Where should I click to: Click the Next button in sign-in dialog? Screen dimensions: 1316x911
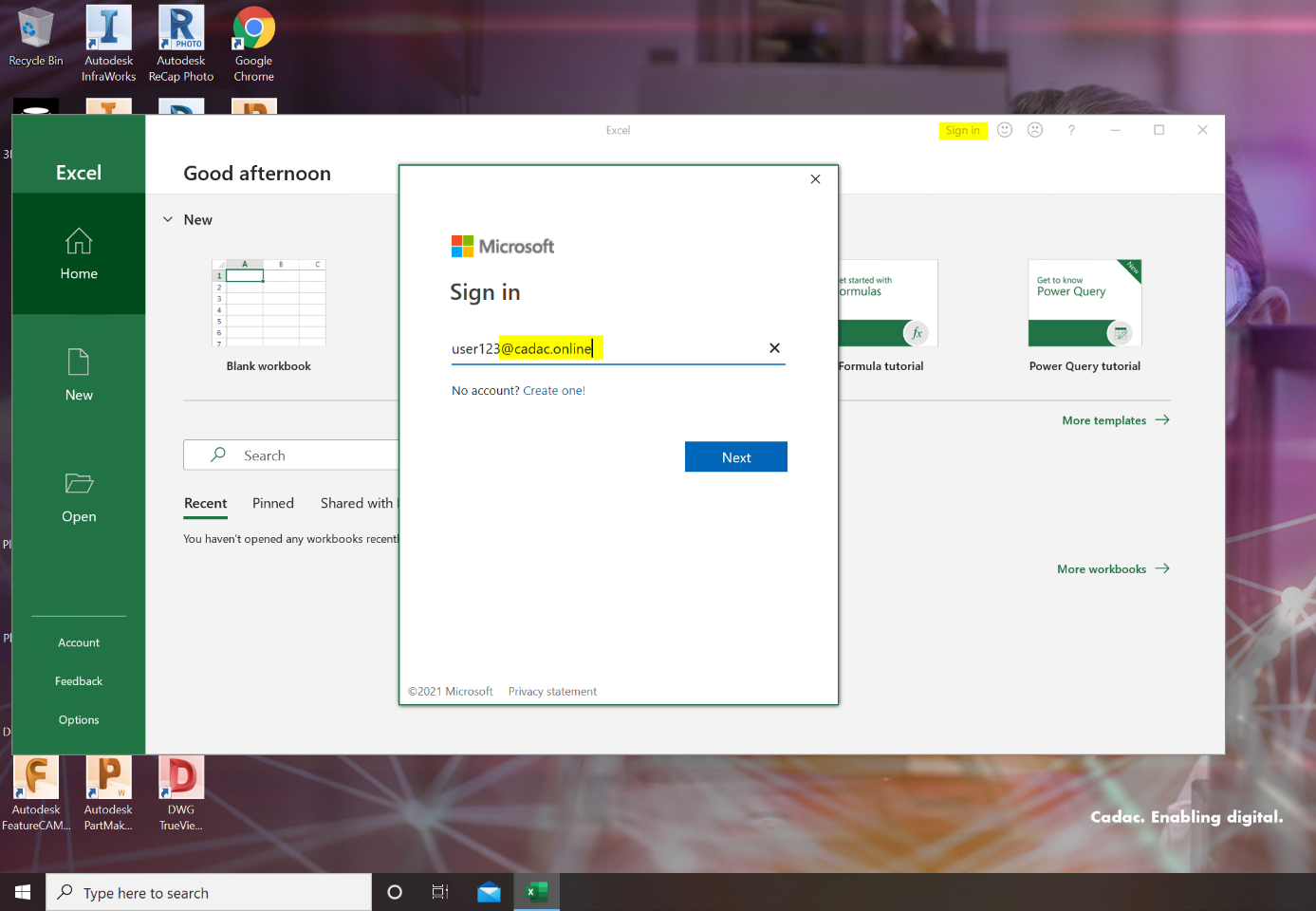pos(736,457)
